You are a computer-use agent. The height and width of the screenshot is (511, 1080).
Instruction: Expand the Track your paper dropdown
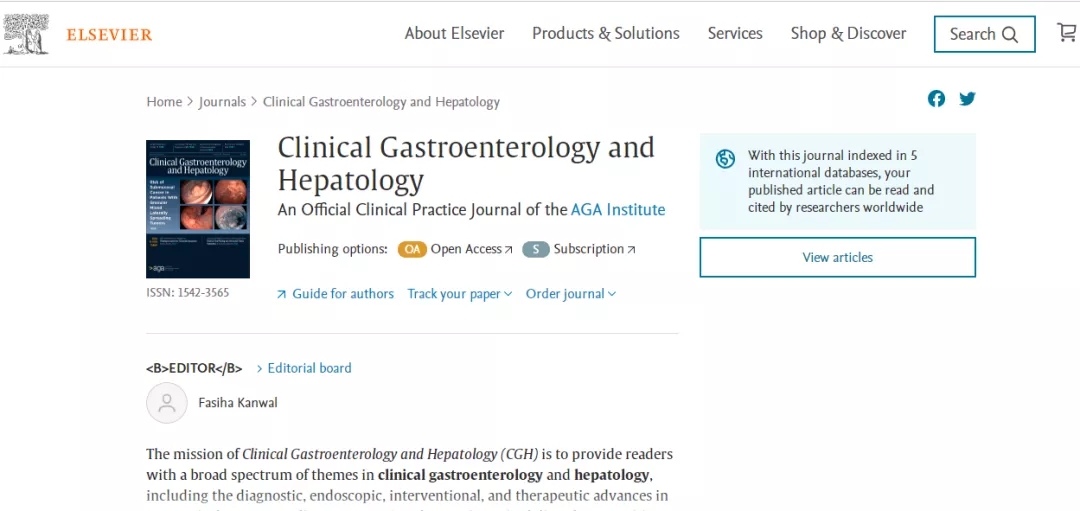[x=459, y=294]
